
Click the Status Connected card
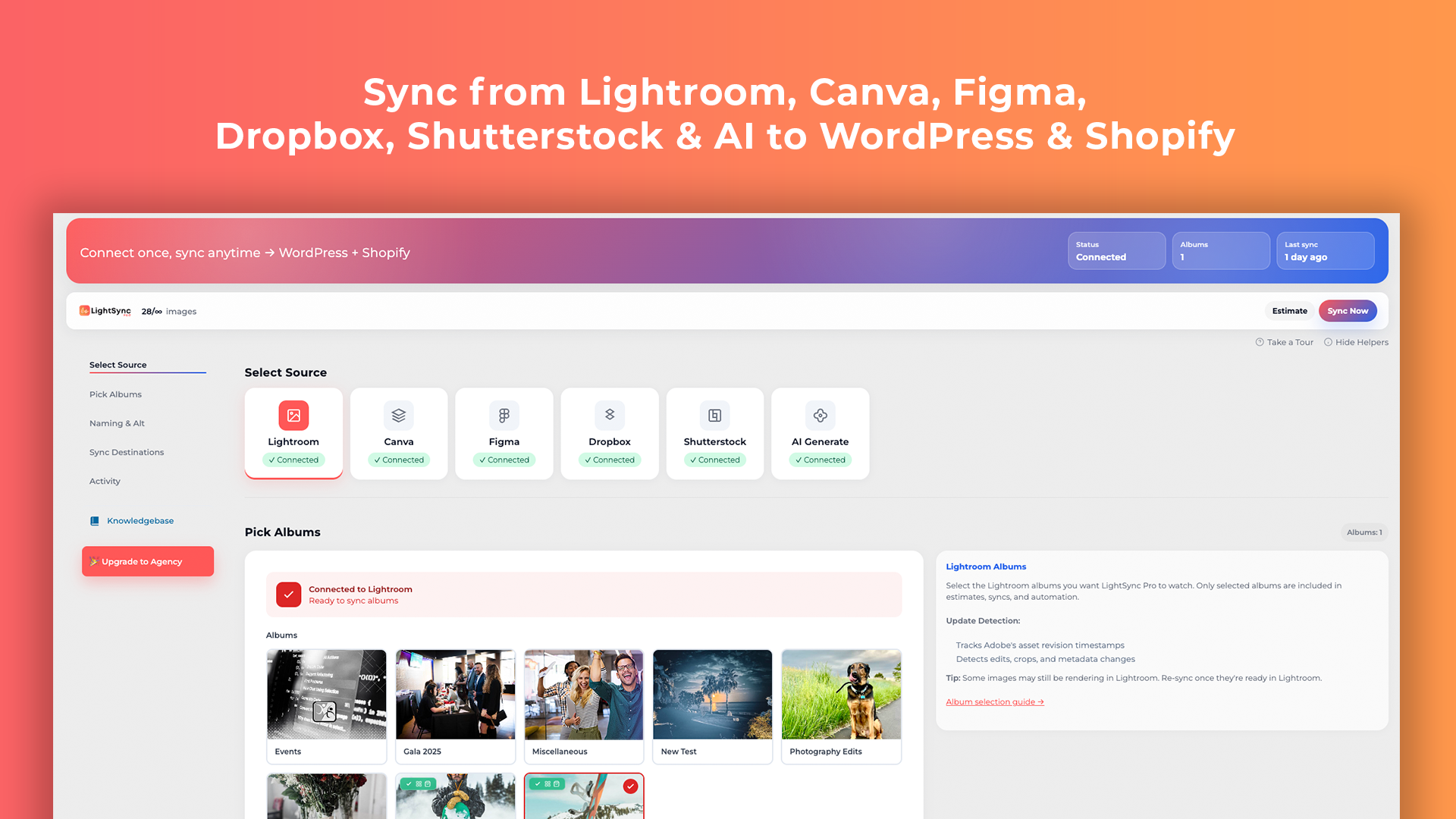[1116, 251]
